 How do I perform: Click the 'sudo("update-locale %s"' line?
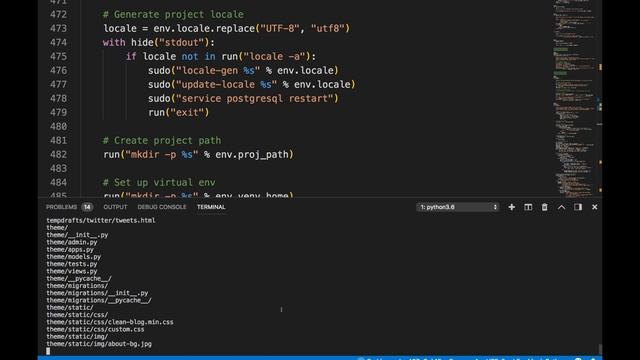tap(252, 84)
